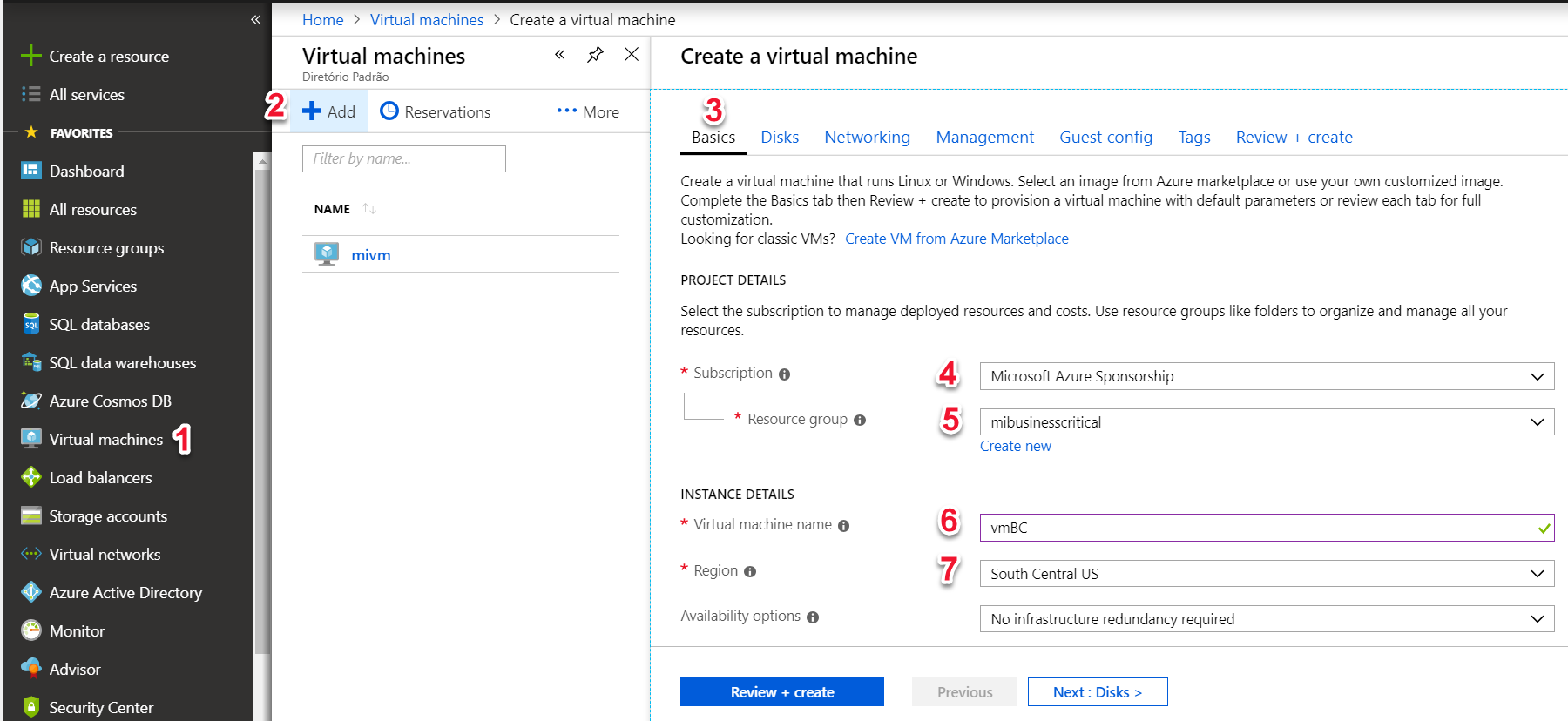Click the Virtual machines sidebar icon
The image size is (1568, 721).
[x=31, y=439]
